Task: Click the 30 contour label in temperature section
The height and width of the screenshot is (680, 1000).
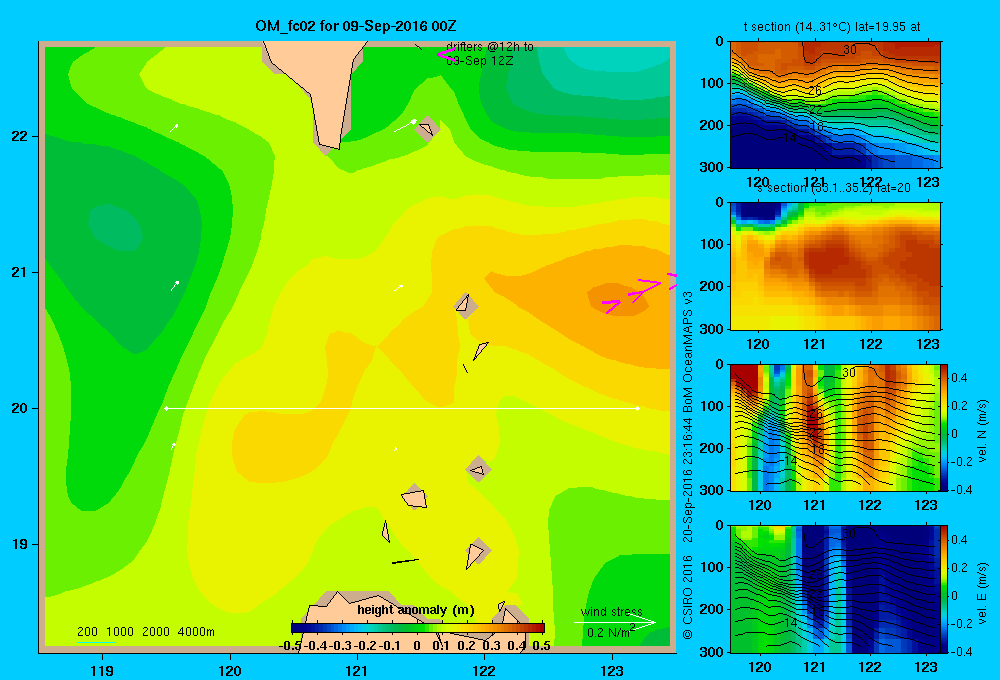Action: [849, 50]
